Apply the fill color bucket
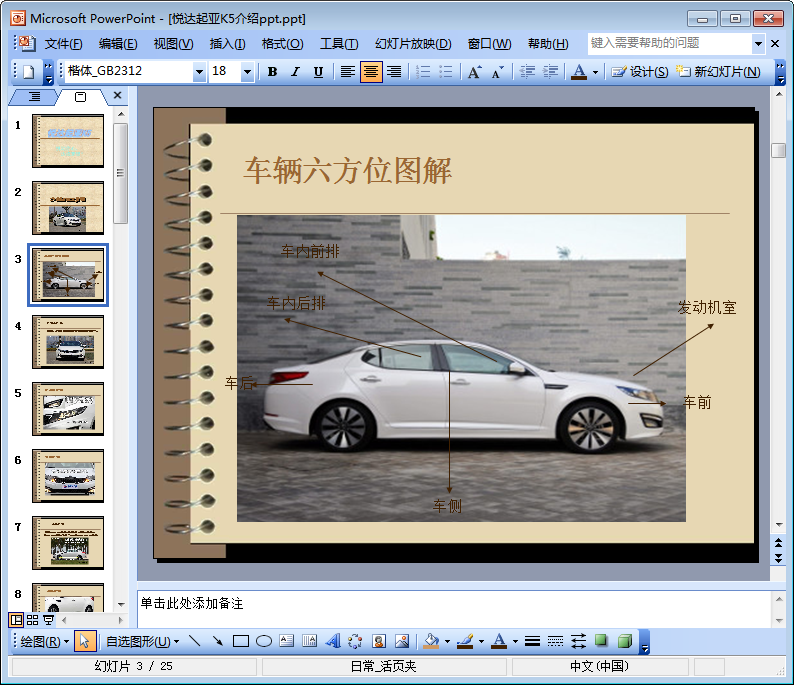Viewport: 794px width, 685px height. click(x=431, y=641)
